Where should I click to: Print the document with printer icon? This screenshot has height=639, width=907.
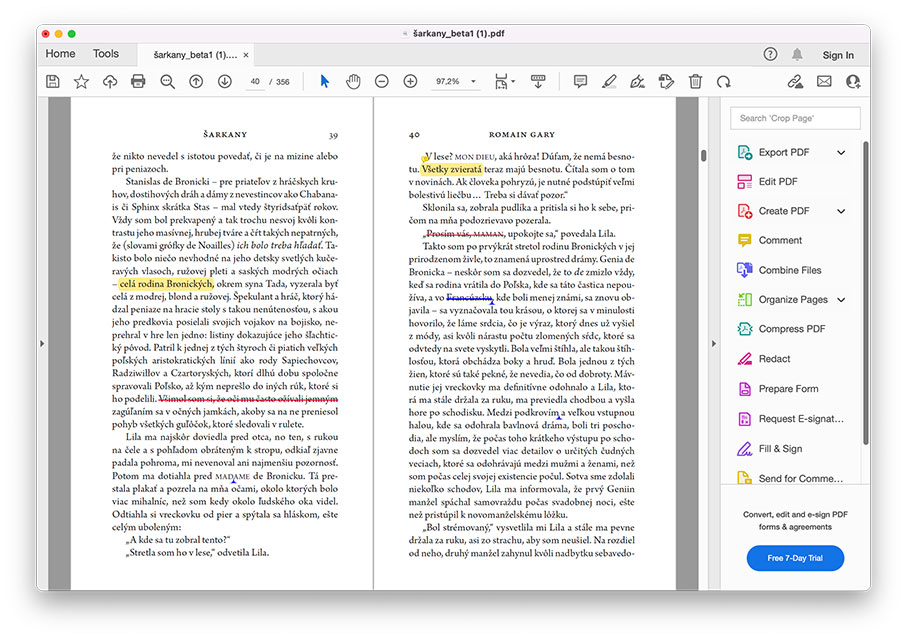click(x=138, y=82)
